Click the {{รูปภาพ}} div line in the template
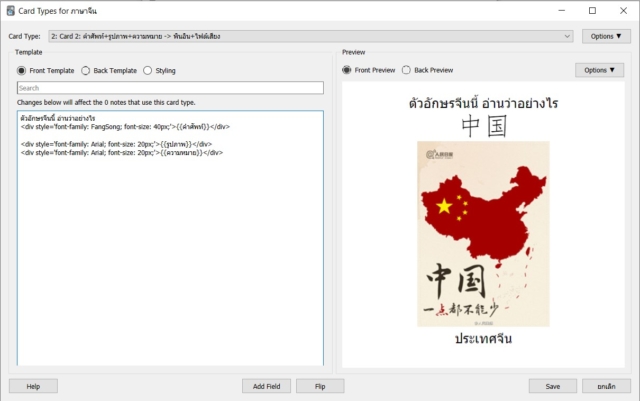This screenshot has height=401, width=640. [116, 144]
